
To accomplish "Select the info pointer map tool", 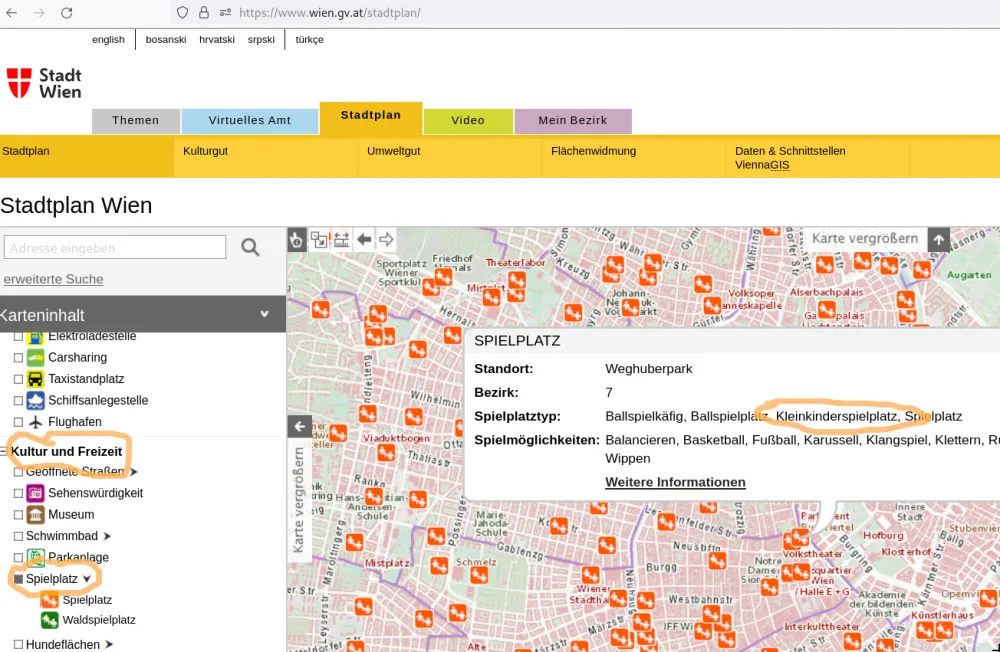I will pyautogui.click(x=297, y=240).
